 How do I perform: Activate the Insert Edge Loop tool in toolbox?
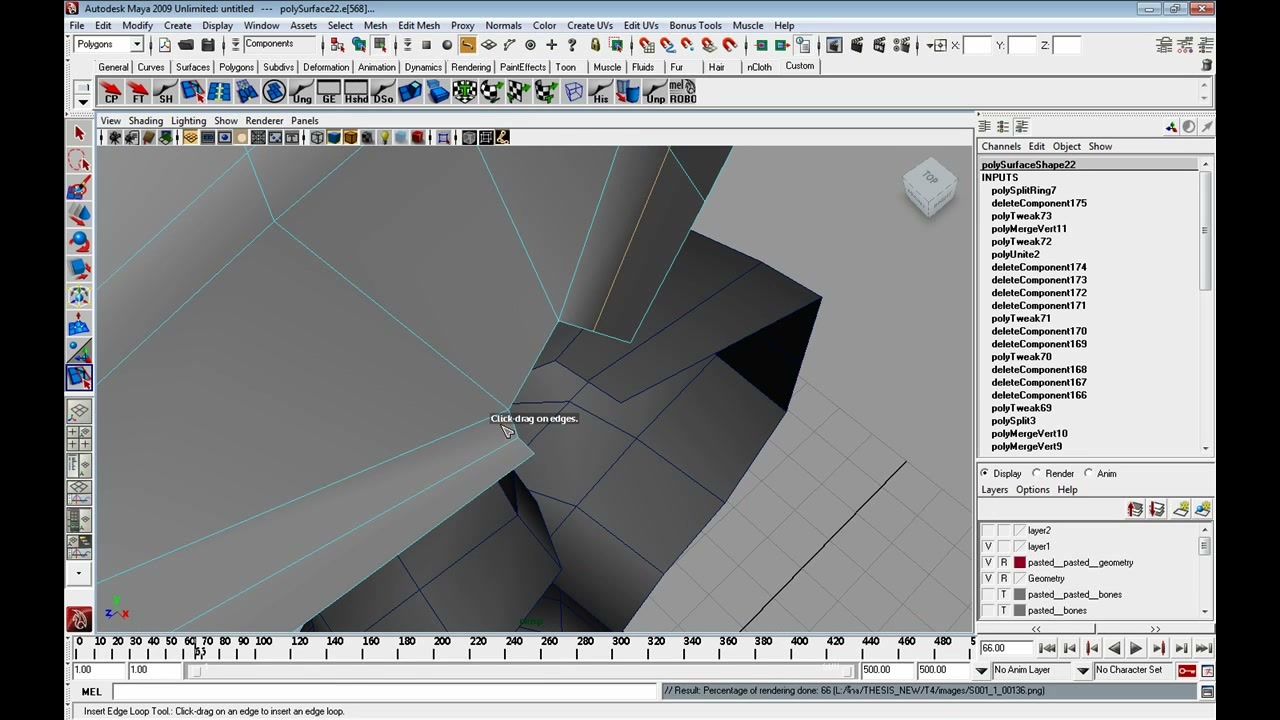(79, 377)
